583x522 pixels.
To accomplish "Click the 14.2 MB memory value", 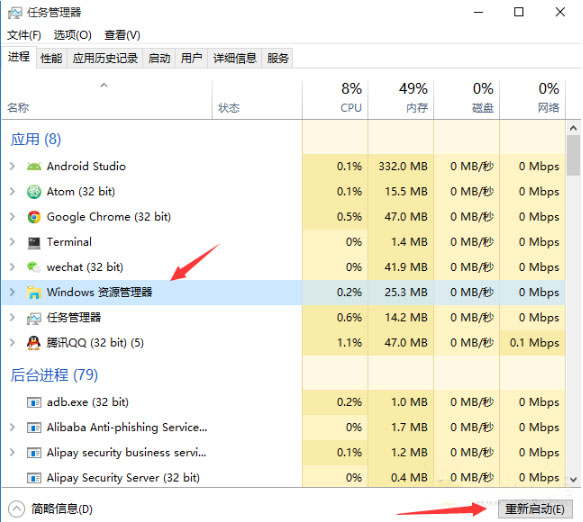I will click(x=406, y=318).
